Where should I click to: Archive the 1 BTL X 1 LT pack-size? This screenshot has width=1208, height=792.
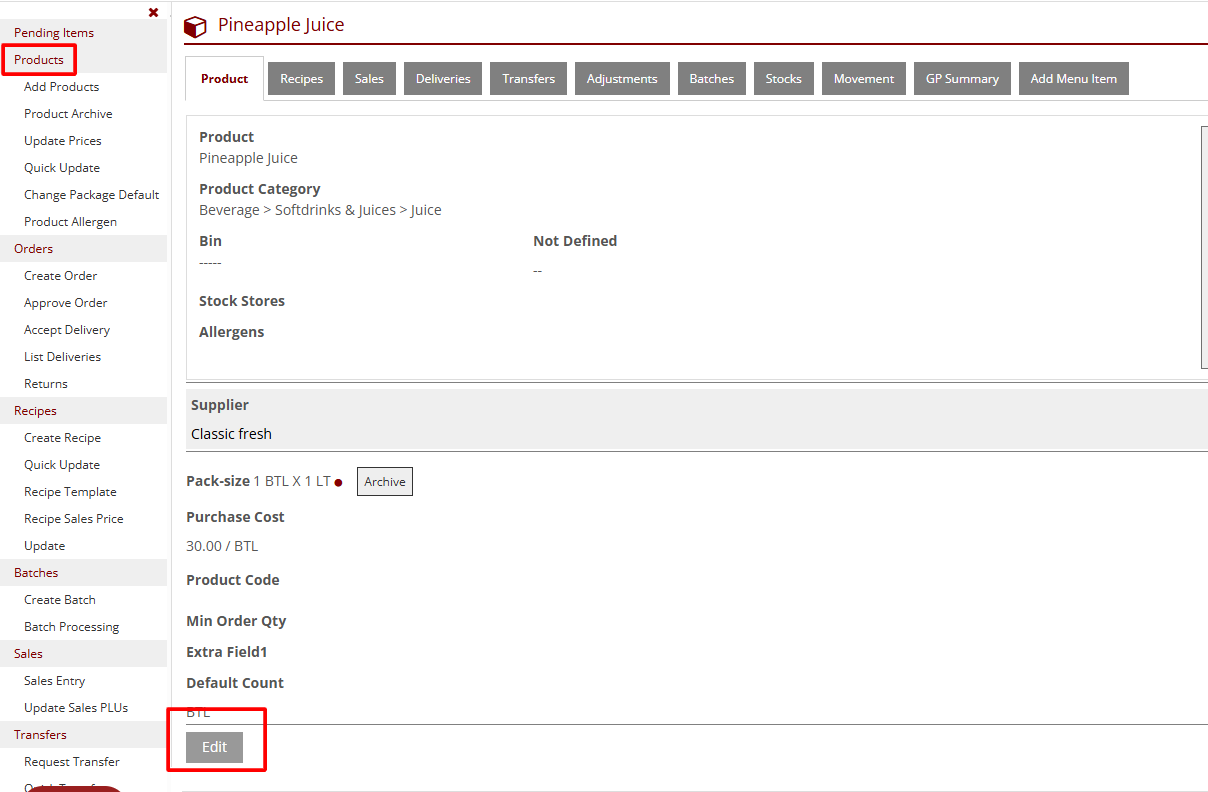[384, 482]
